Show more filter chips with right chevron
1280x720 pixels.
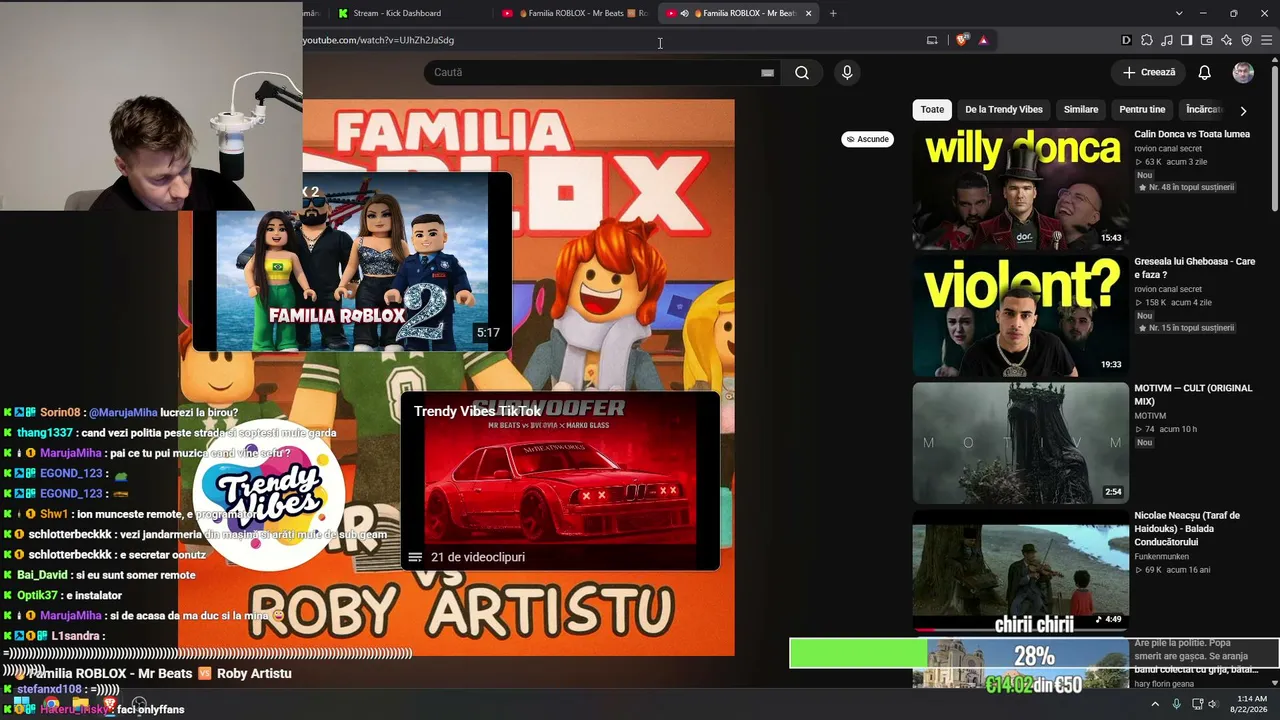[x=1243, y=110]
